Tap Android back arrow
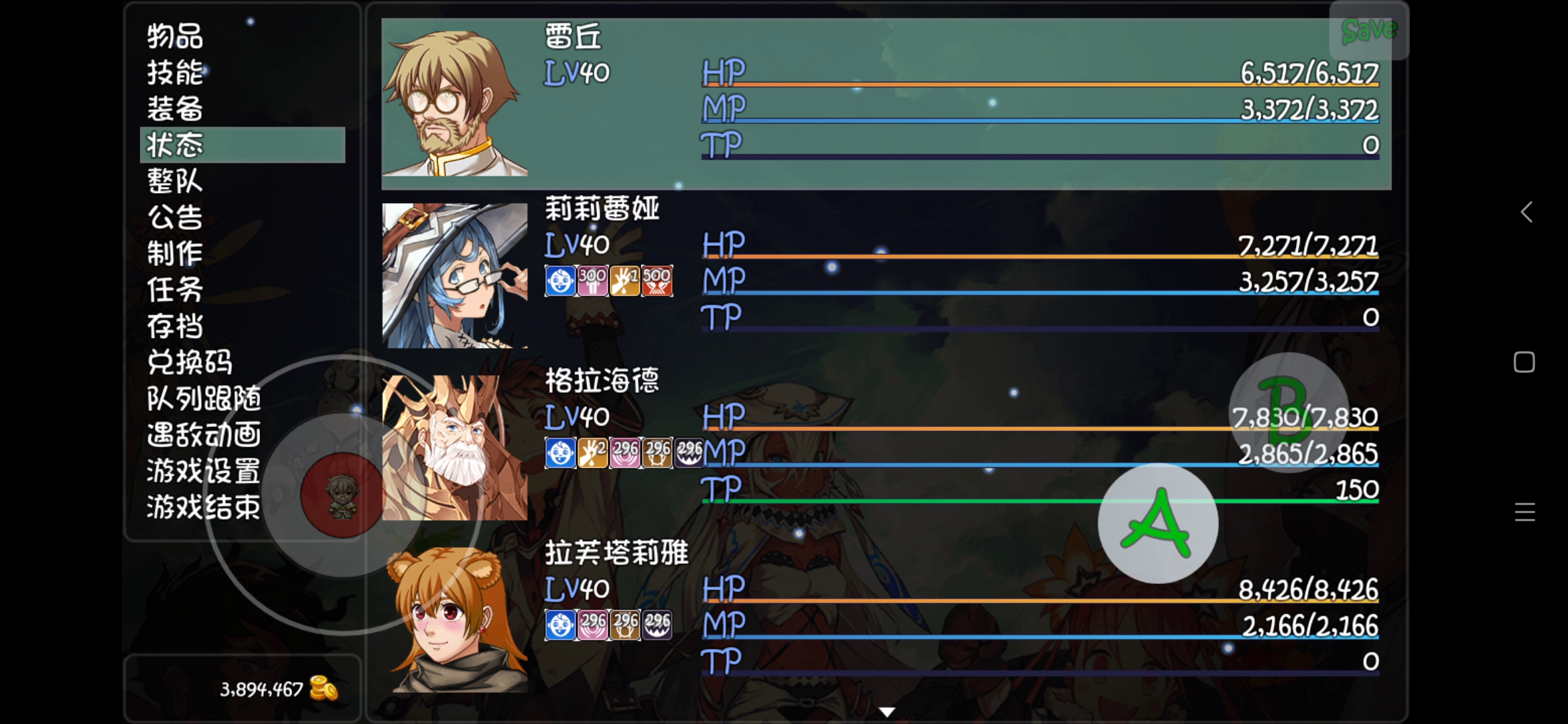The width and height of the screenshot is (1568, 724). 1526,212
